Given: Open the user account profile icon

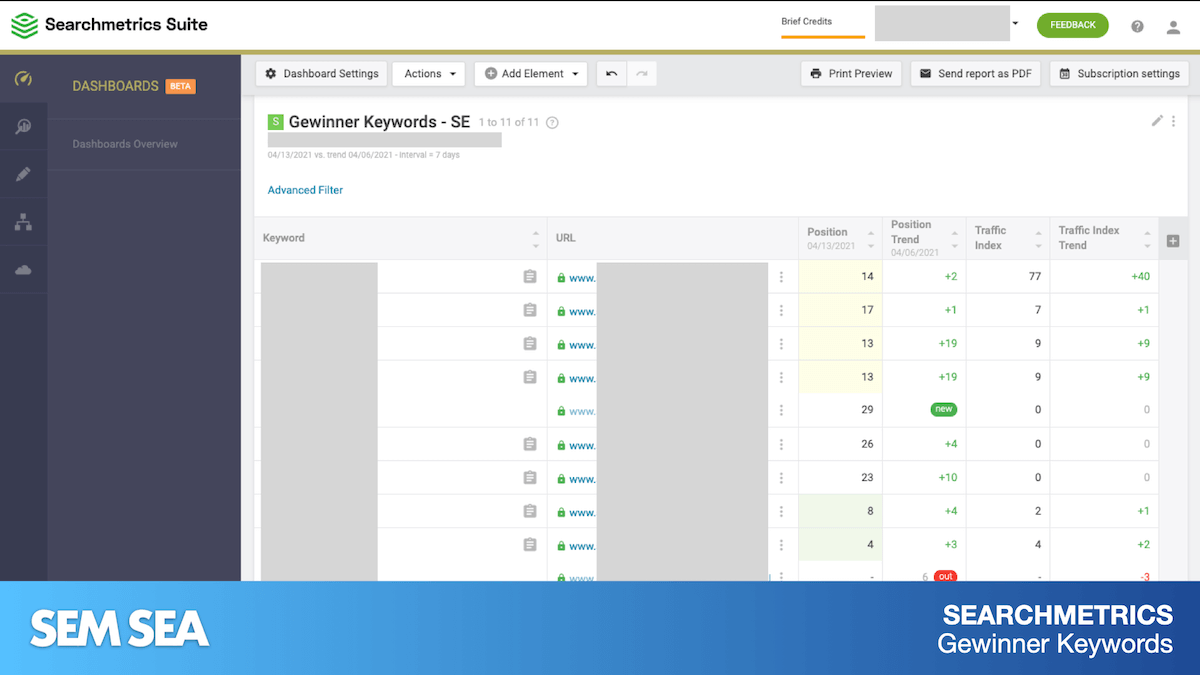Looking at the screenshot, I should tap(1173, 26).
